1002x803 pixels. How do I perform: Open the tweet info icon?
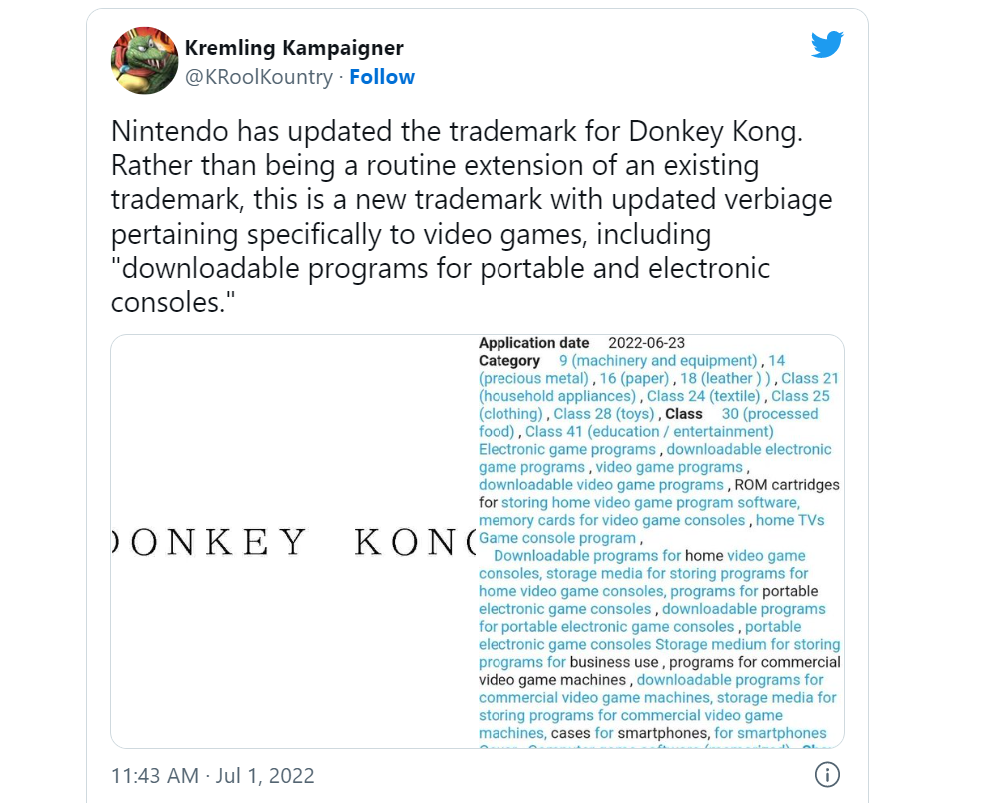click(x=830, y=776)
